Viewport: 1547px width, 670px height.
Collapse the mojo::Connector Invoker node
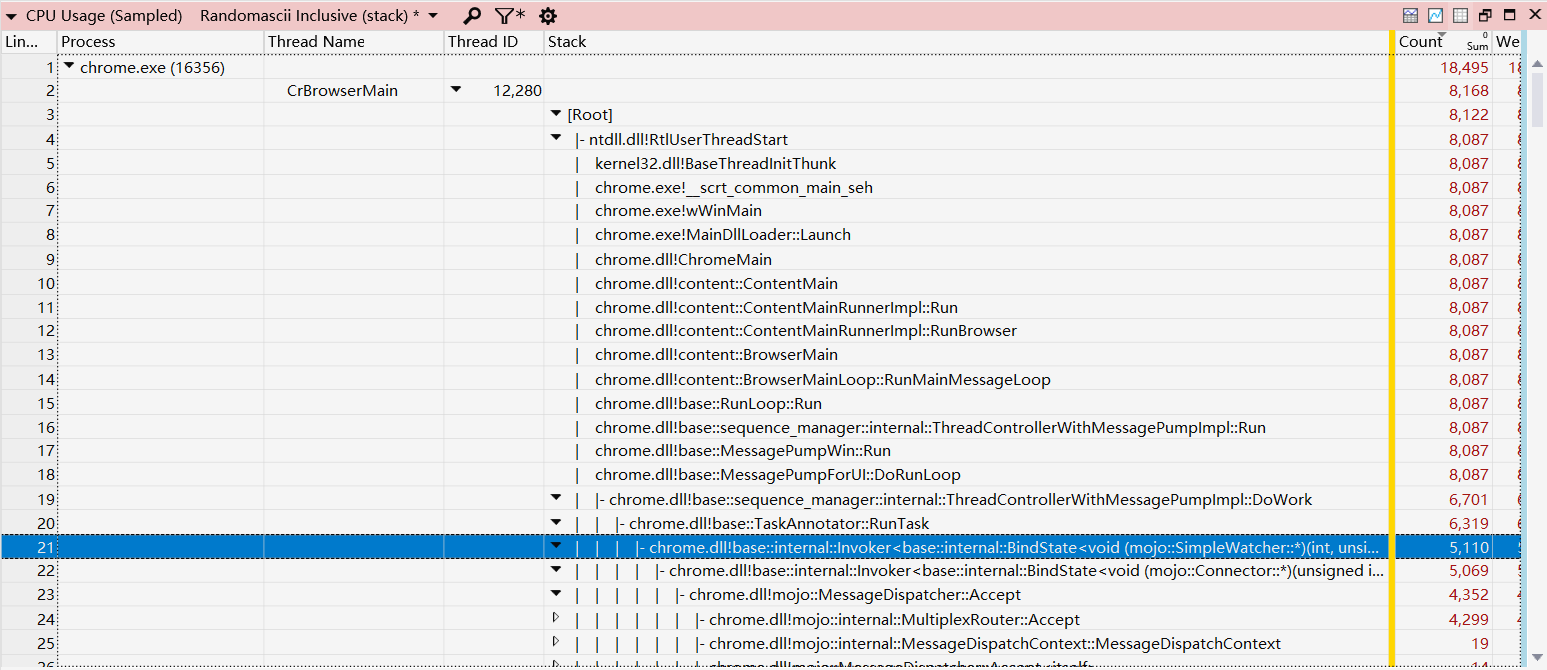556,570
